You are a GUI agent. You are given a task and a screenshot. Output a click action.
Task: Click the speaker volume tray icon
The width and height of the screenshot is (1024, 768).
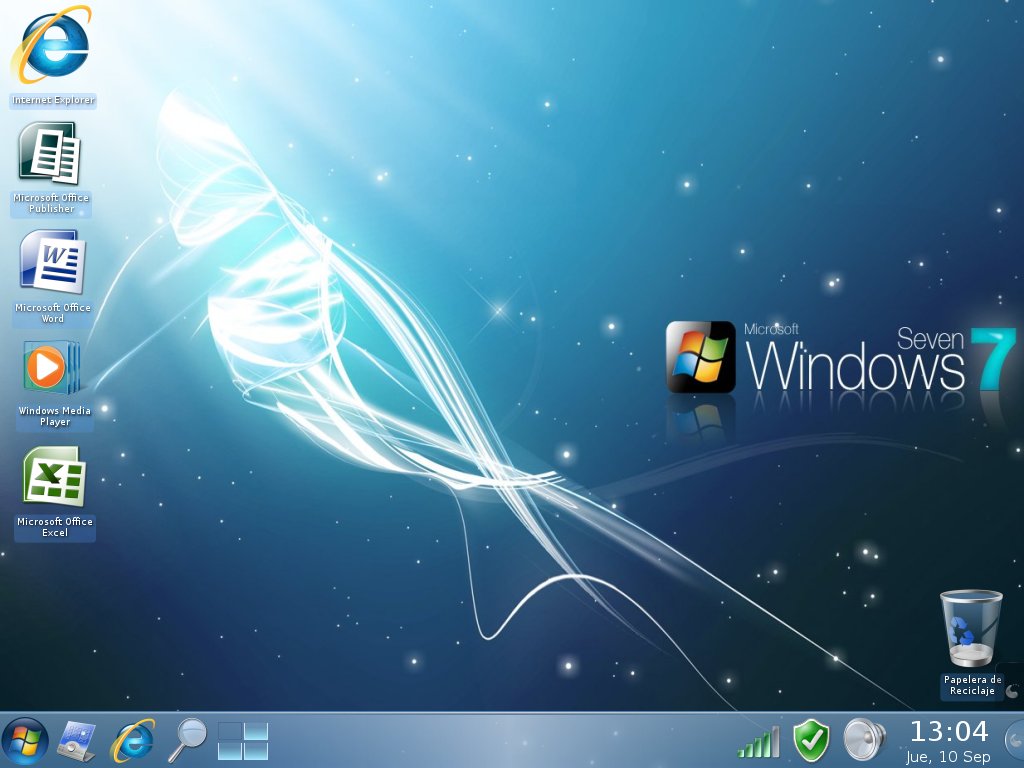(x=863, y=740)
